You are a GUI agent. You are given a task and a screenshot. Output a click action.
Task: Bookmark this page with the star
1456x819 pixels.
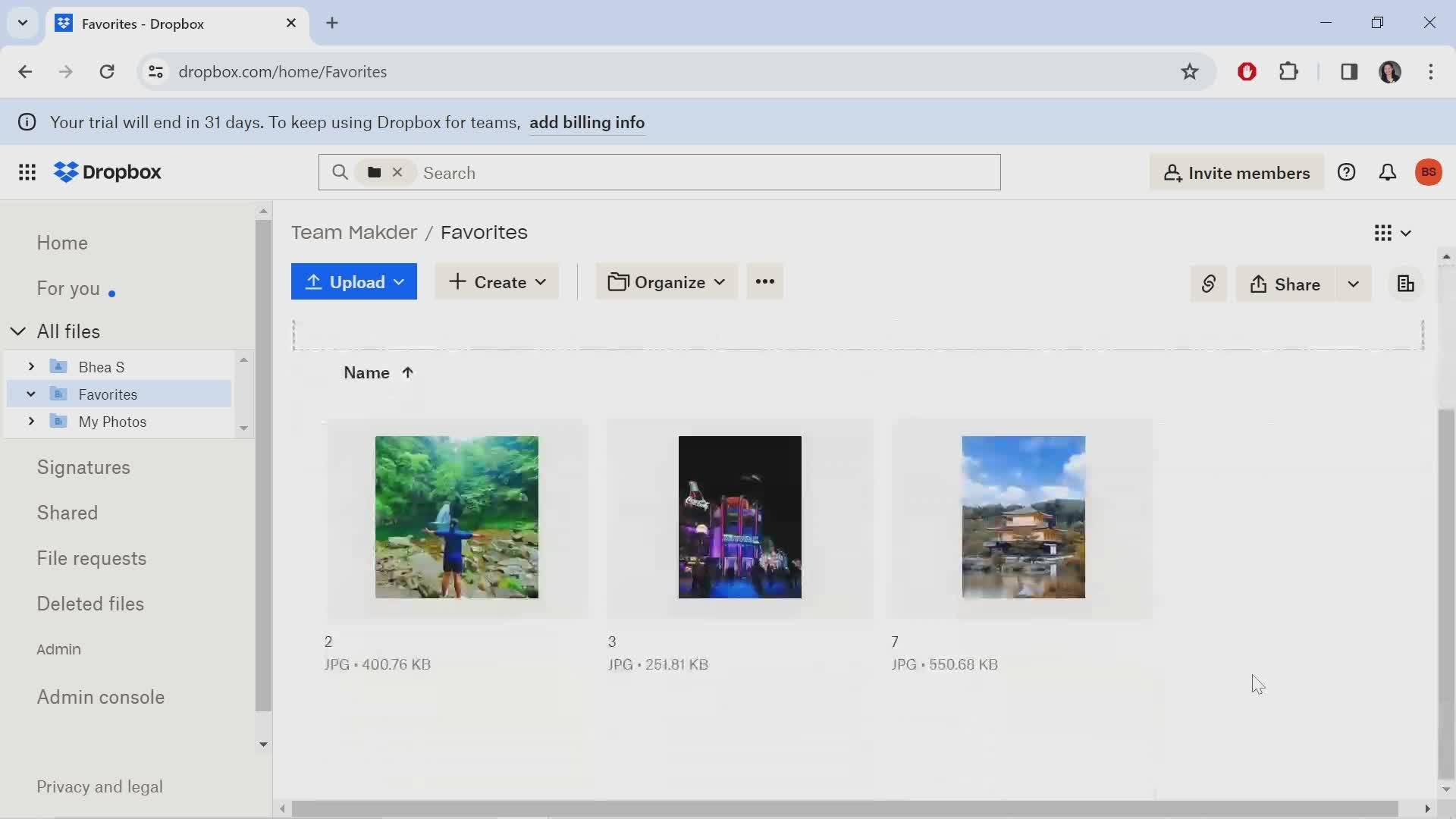tap(1190, 72)
